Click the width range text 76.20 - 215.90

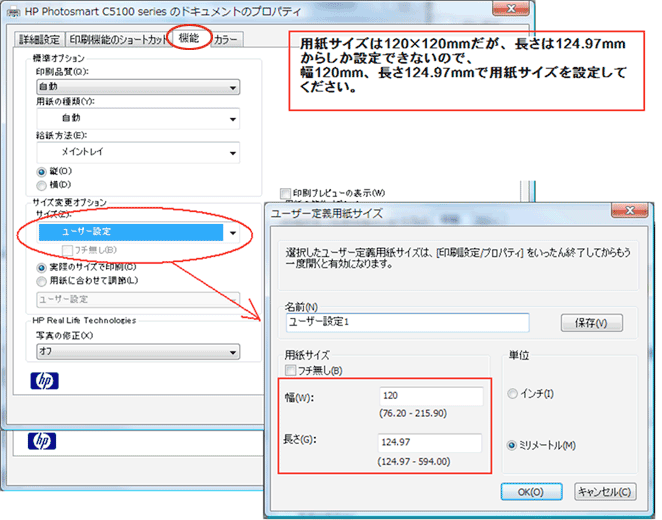[x=413, y=413]
